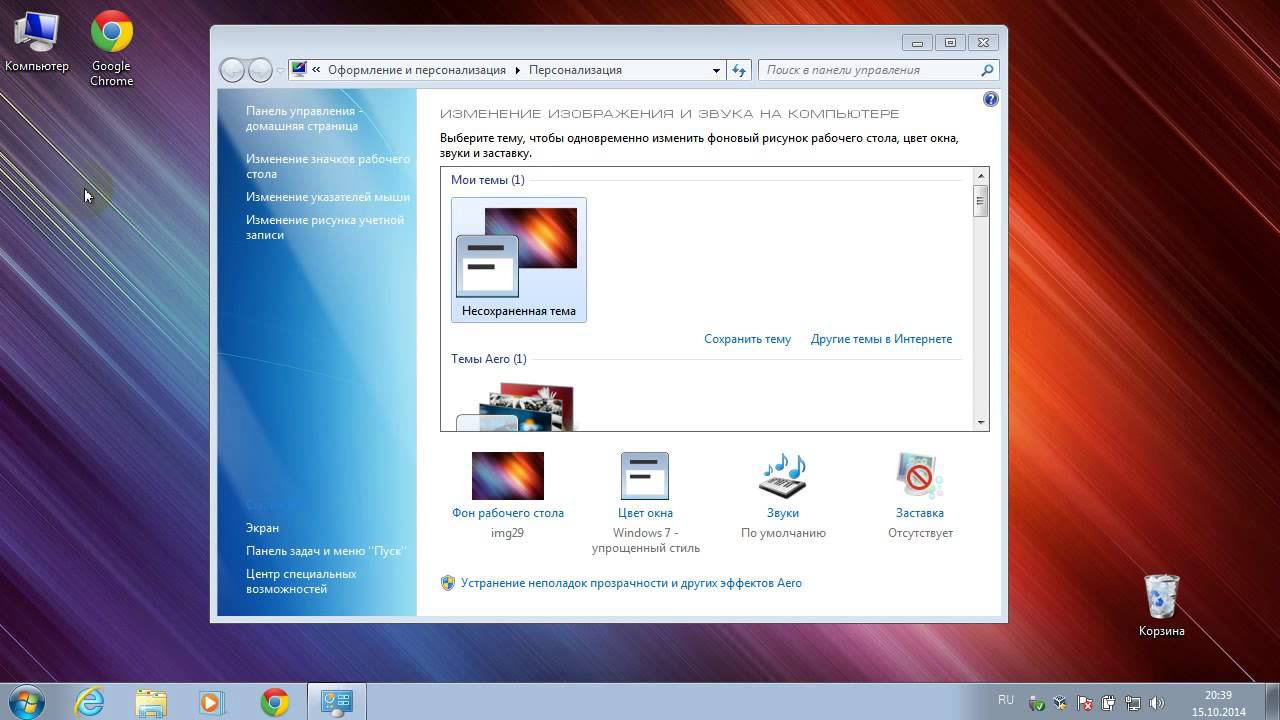Image resolution: width=1280 pixels, height=720 pixels.
Task: Launch Internet Explorer from the taskbar
Action: pyautogui.click(x=90, y=702)
